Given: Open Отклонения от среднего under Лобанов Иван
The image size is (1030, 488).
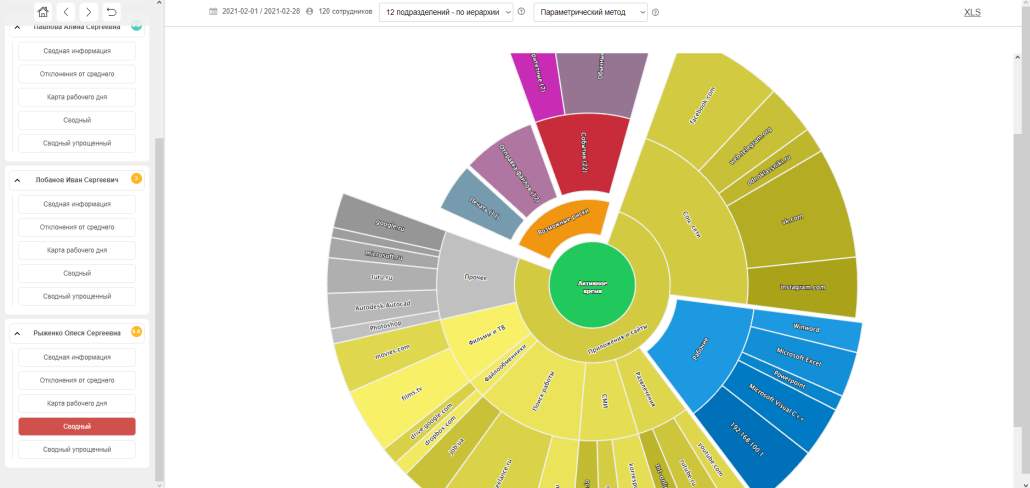Looking at the screenshot, I should click(77, 227).
